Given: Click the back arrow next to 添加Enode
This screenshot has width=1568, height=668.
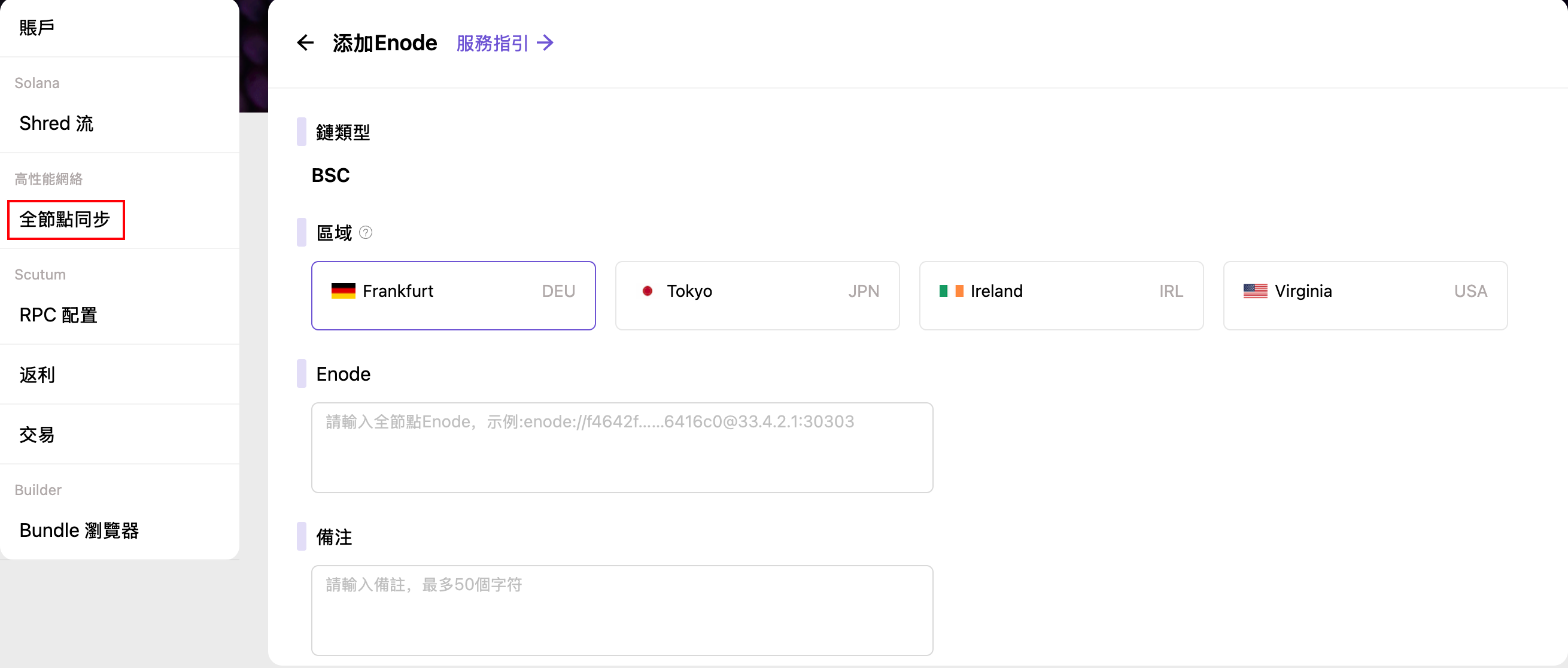Looking at the screenshot, I should pyautogui.click(x=305, y=43).
